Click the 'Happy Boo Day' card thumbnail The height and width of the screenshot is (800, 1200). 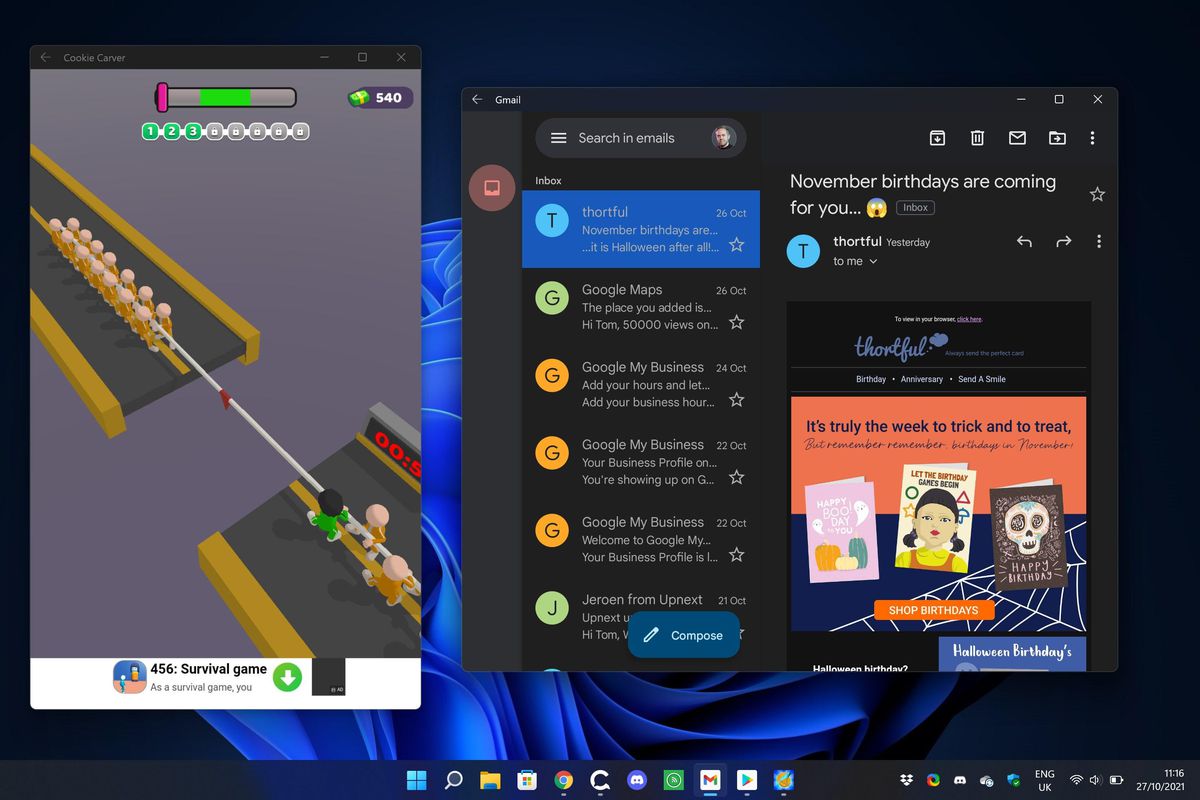(842, 530)
